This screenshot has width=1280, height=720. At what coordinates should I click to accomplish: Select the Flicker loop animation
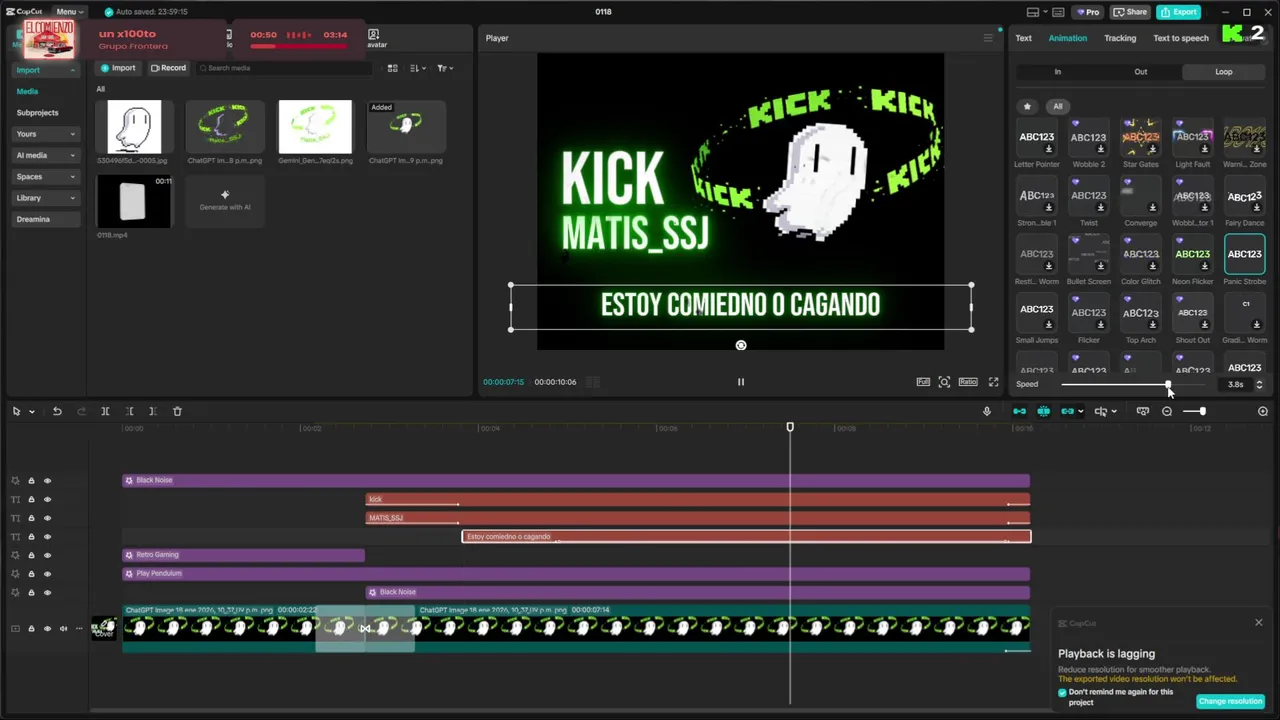pyautogui.click(x=1088, y=314)
